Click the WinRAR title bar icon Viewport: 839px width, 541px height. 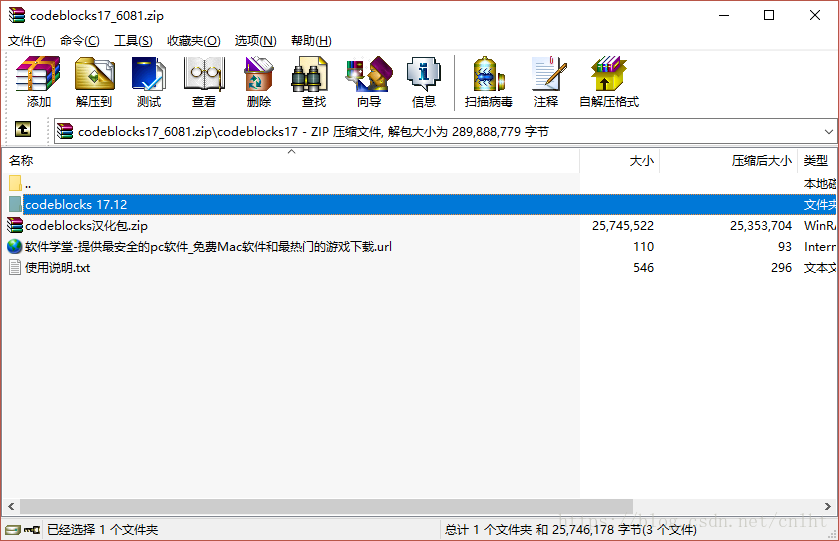[x=17, y=15]
